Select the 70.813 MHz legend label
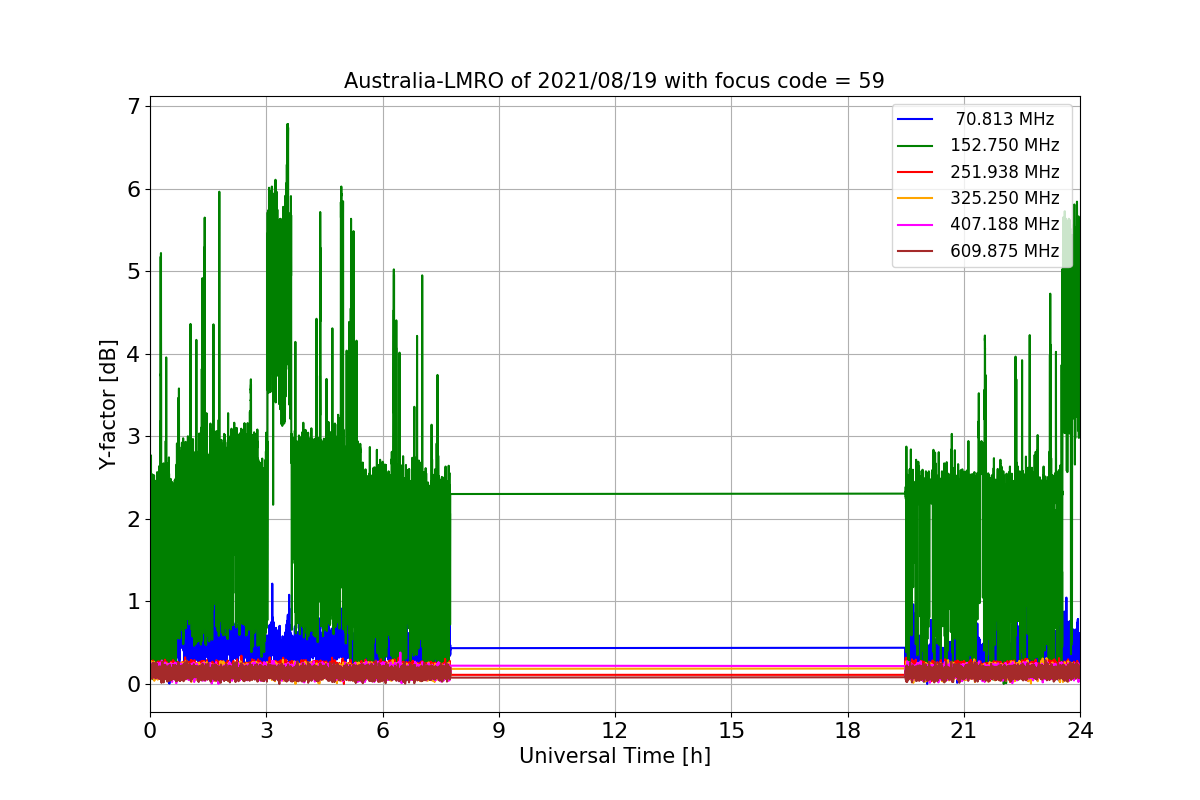This screenshot has height=800, width=1200. pyautogui.click(x=1005, y=119)
